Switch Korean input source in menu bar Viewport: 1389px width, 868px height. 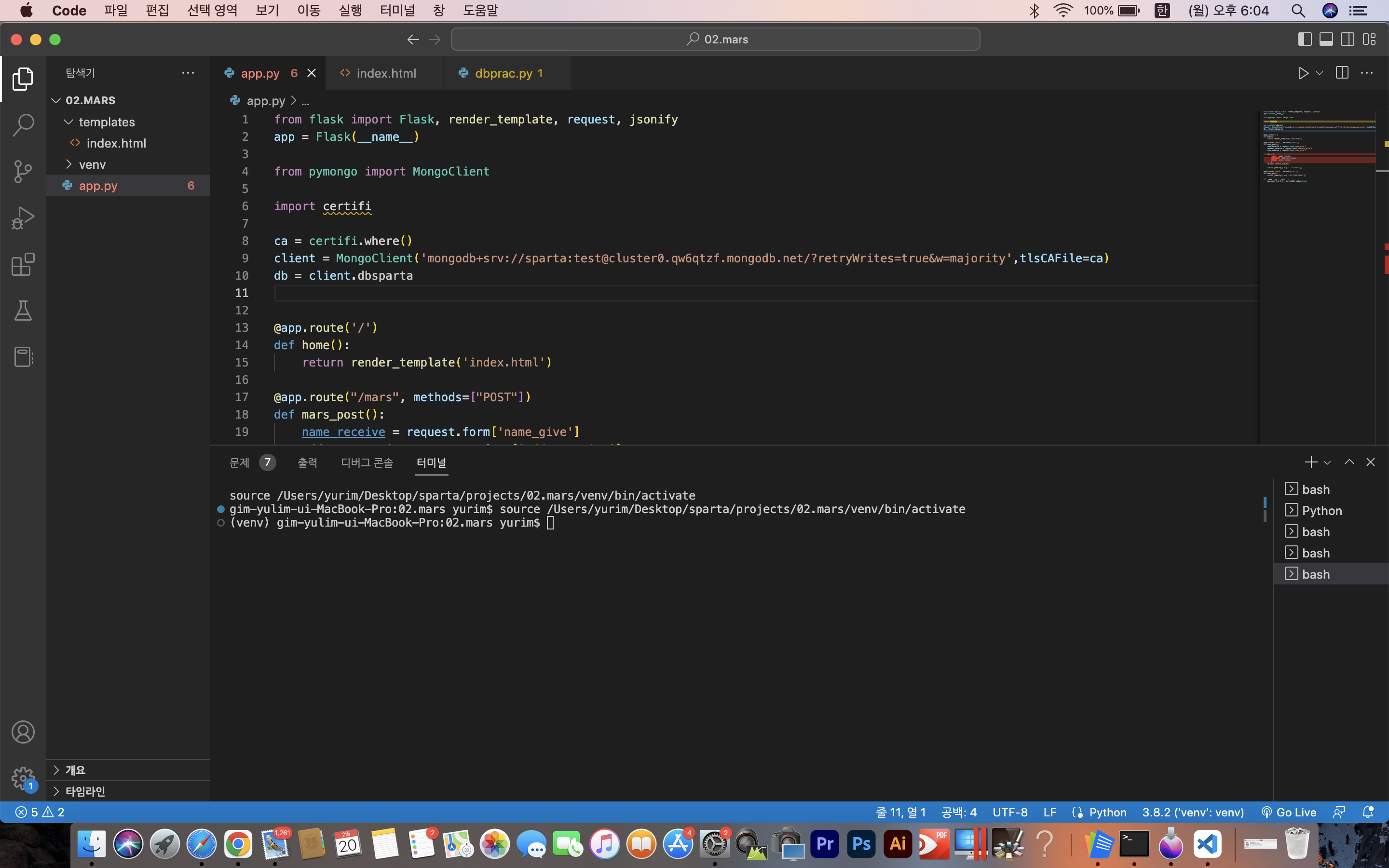tap(1162, 10)
